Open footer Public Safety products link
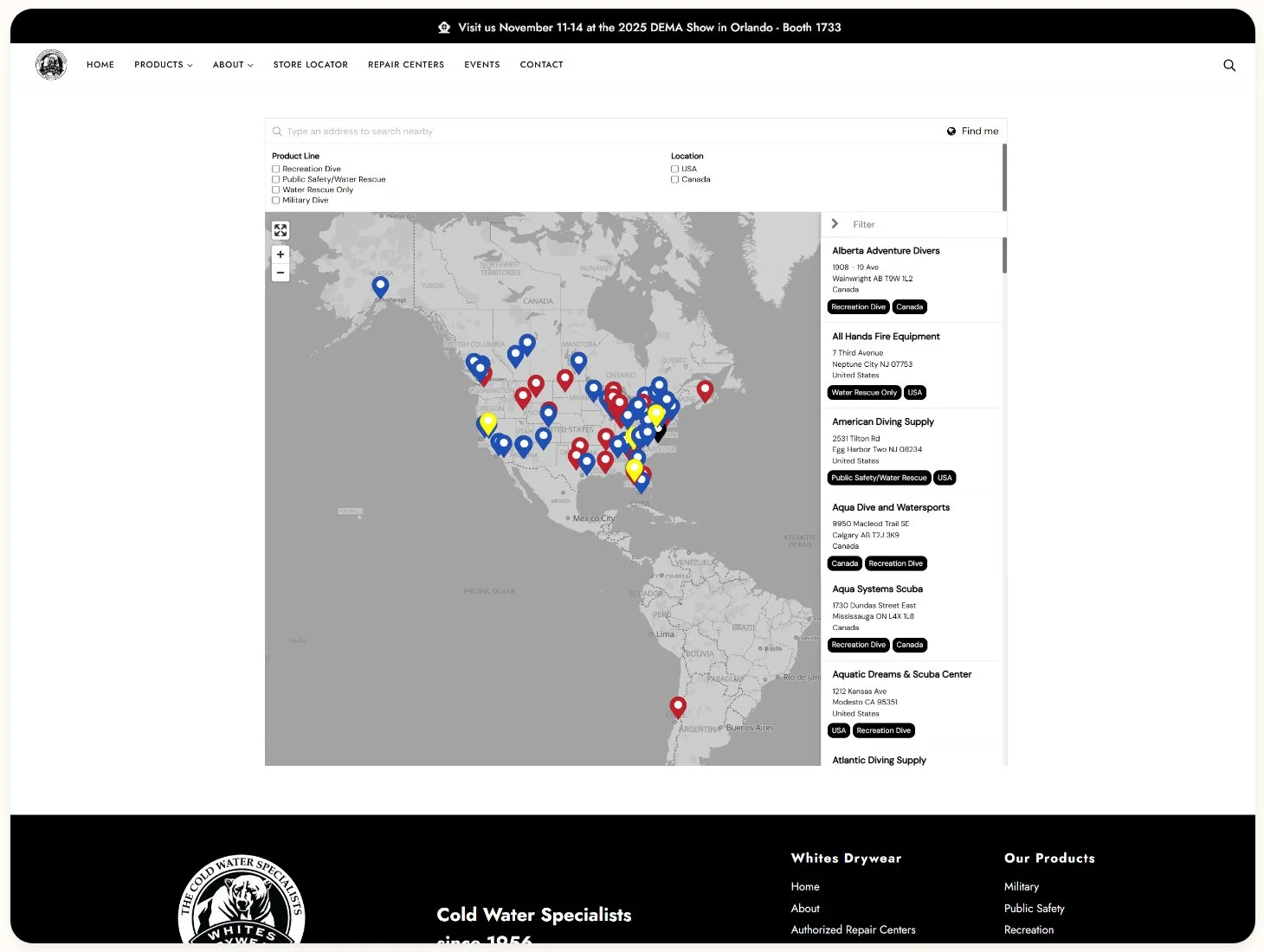Screen dimensions: 1264x952 pos(1035,909)
